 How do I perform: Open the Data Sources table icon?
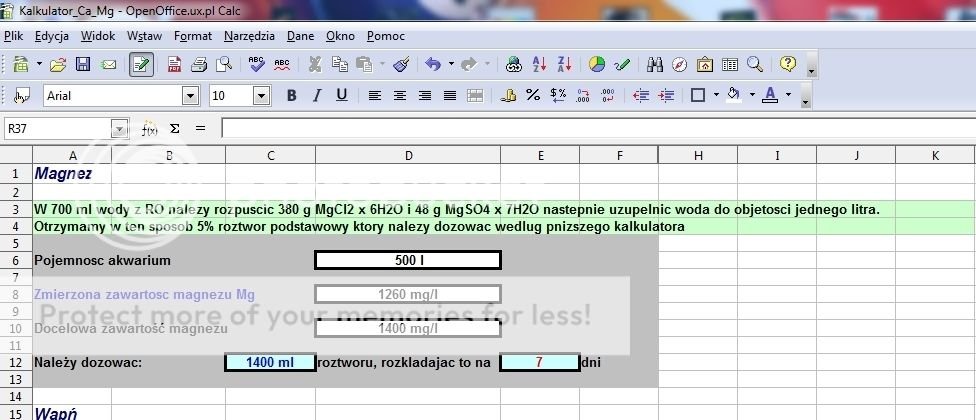pos(730,64)
